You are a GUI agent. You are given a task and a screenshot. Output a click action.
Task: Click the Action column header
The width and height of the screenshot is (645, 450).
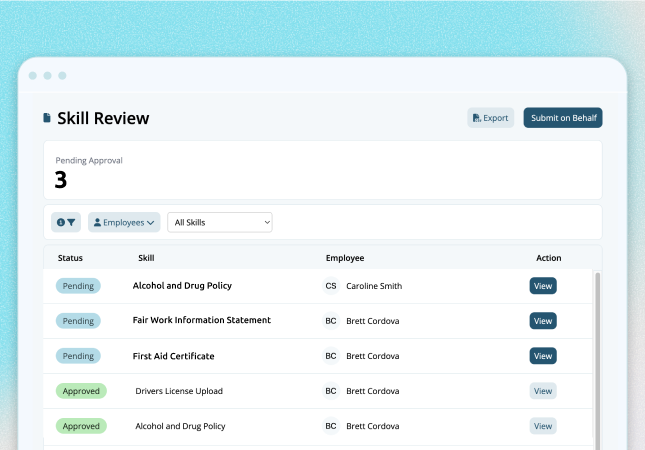pyautogui.click(x=548, y=258)
